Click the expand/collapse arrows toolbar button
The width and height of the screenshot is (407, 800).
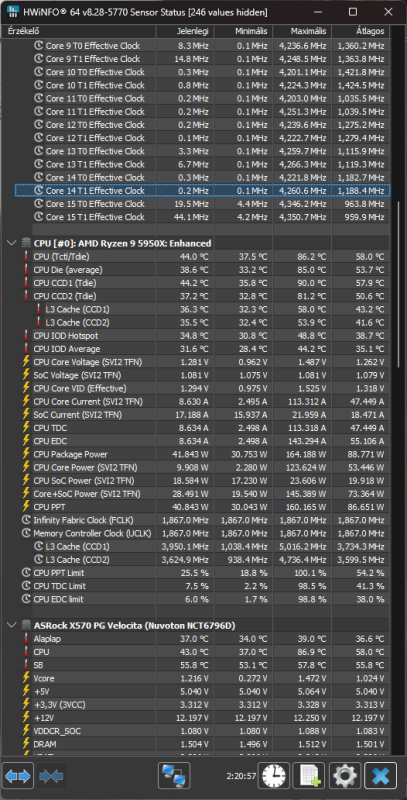[x=18, y=776]
